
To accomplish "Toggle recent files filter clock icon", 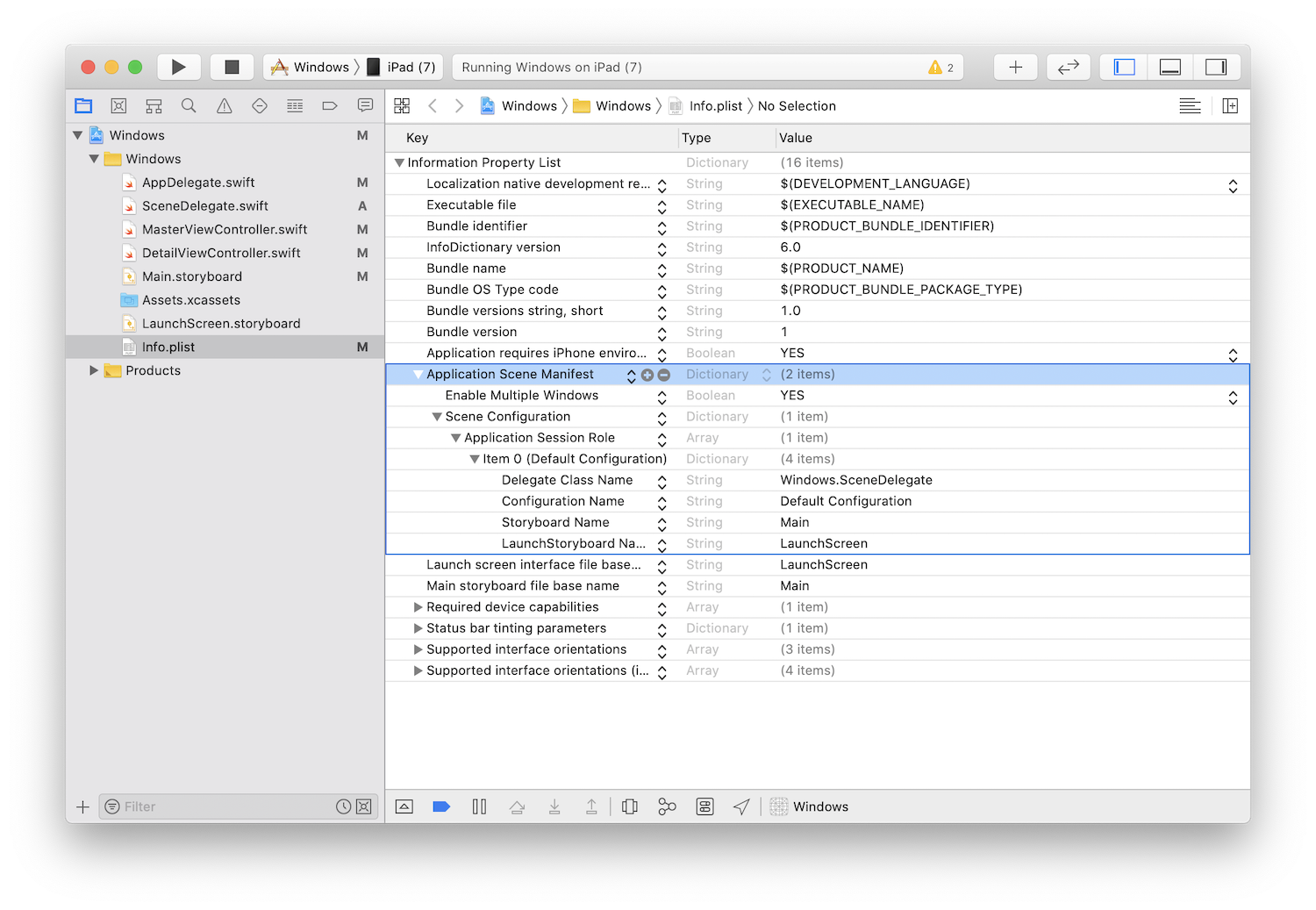I will 343,806.
